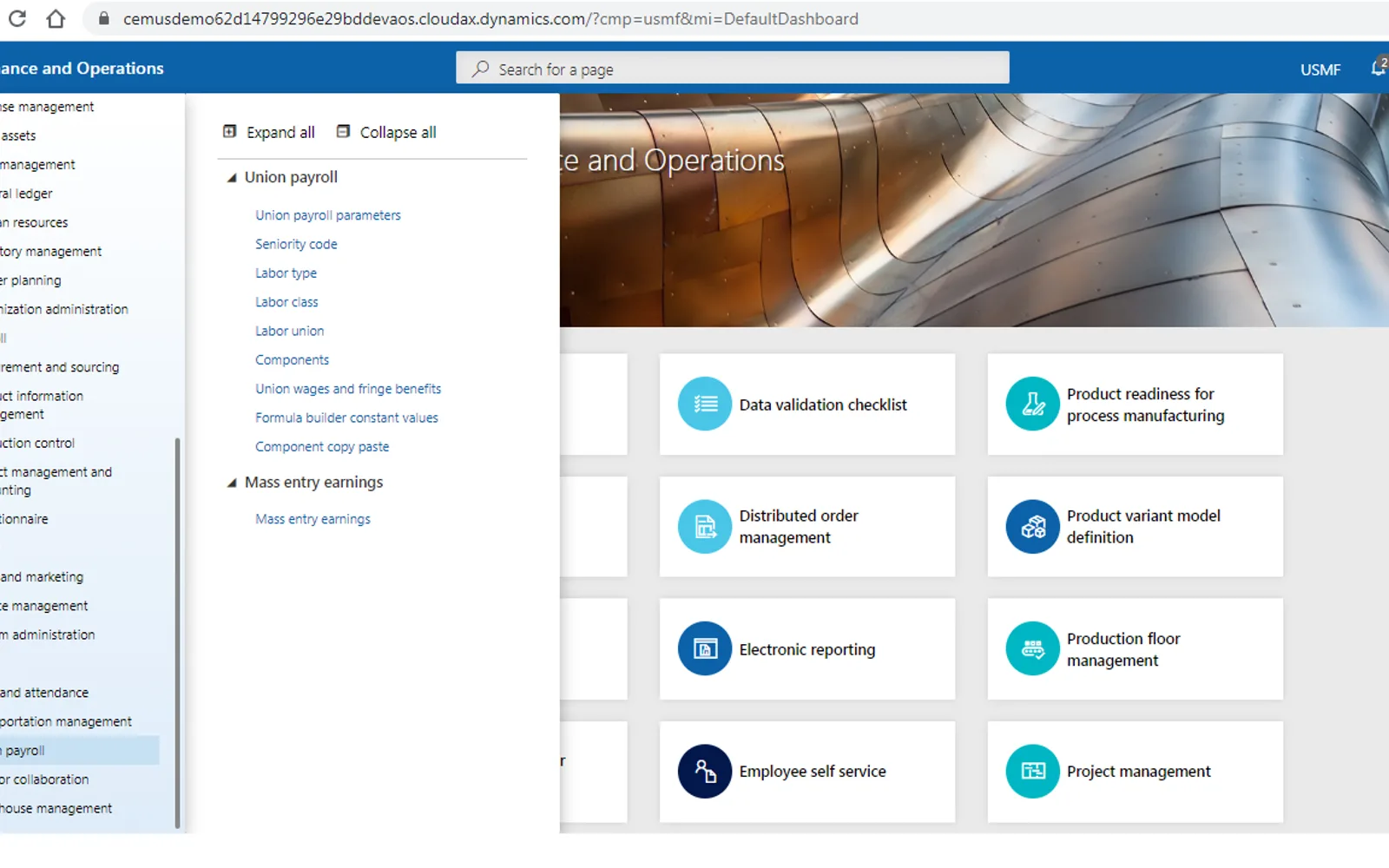The height and width of the screenshot is (868, 1389).
Task: Collapse the Union payroll section
Action: click(x=232, y=178)
